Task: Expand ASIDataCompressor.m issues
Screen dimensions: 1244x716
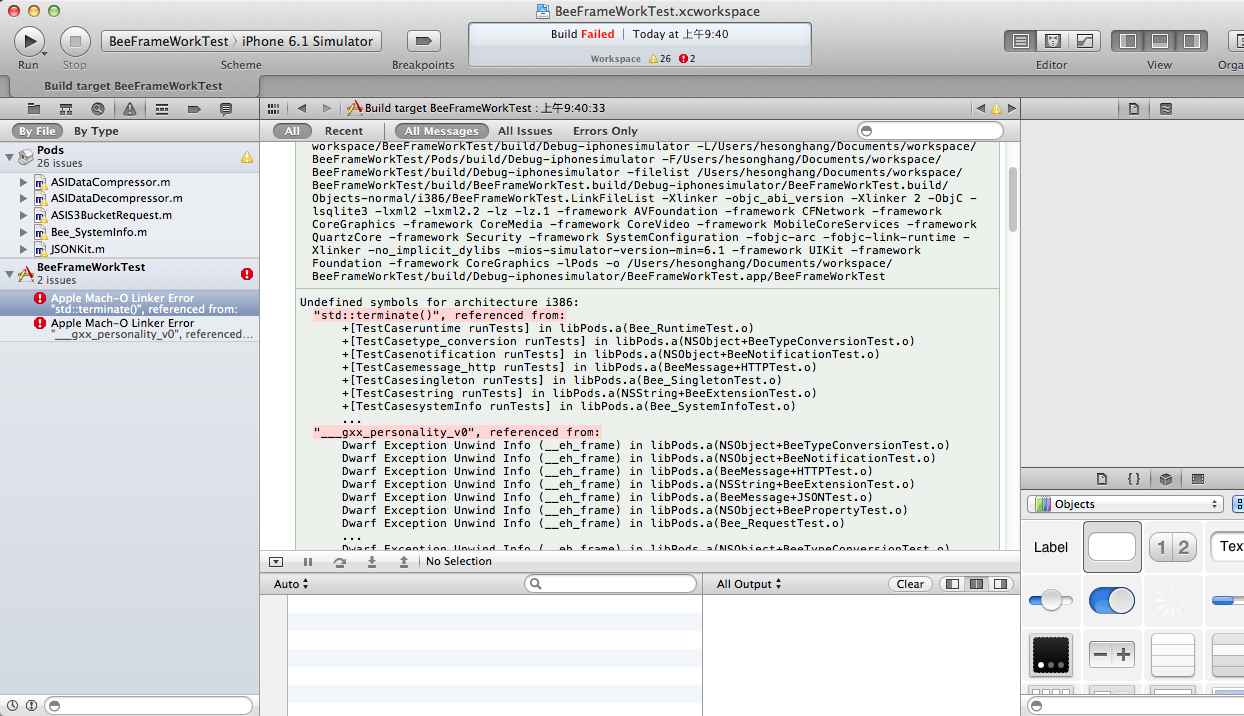Action: click(x=24, y=182)
